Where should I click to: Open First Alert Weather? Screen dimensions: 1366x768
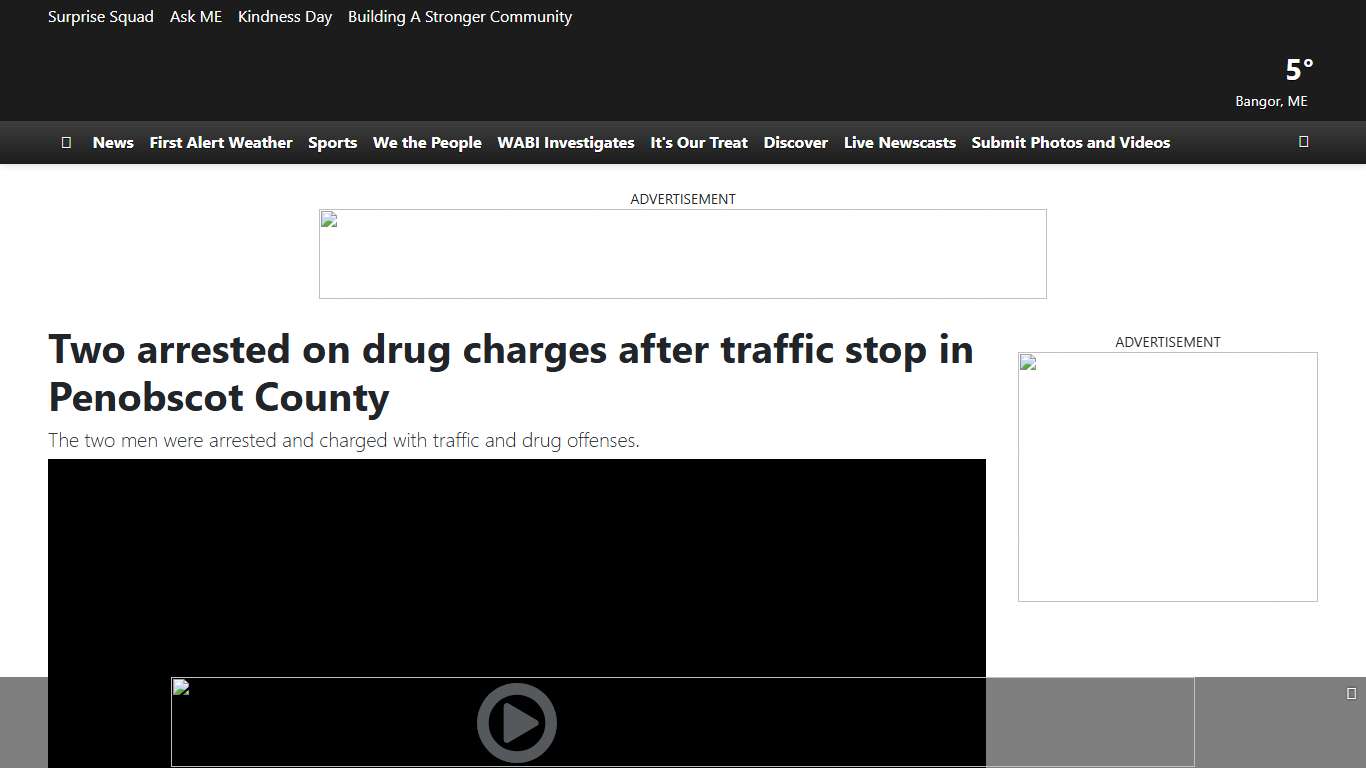point(221,142)
